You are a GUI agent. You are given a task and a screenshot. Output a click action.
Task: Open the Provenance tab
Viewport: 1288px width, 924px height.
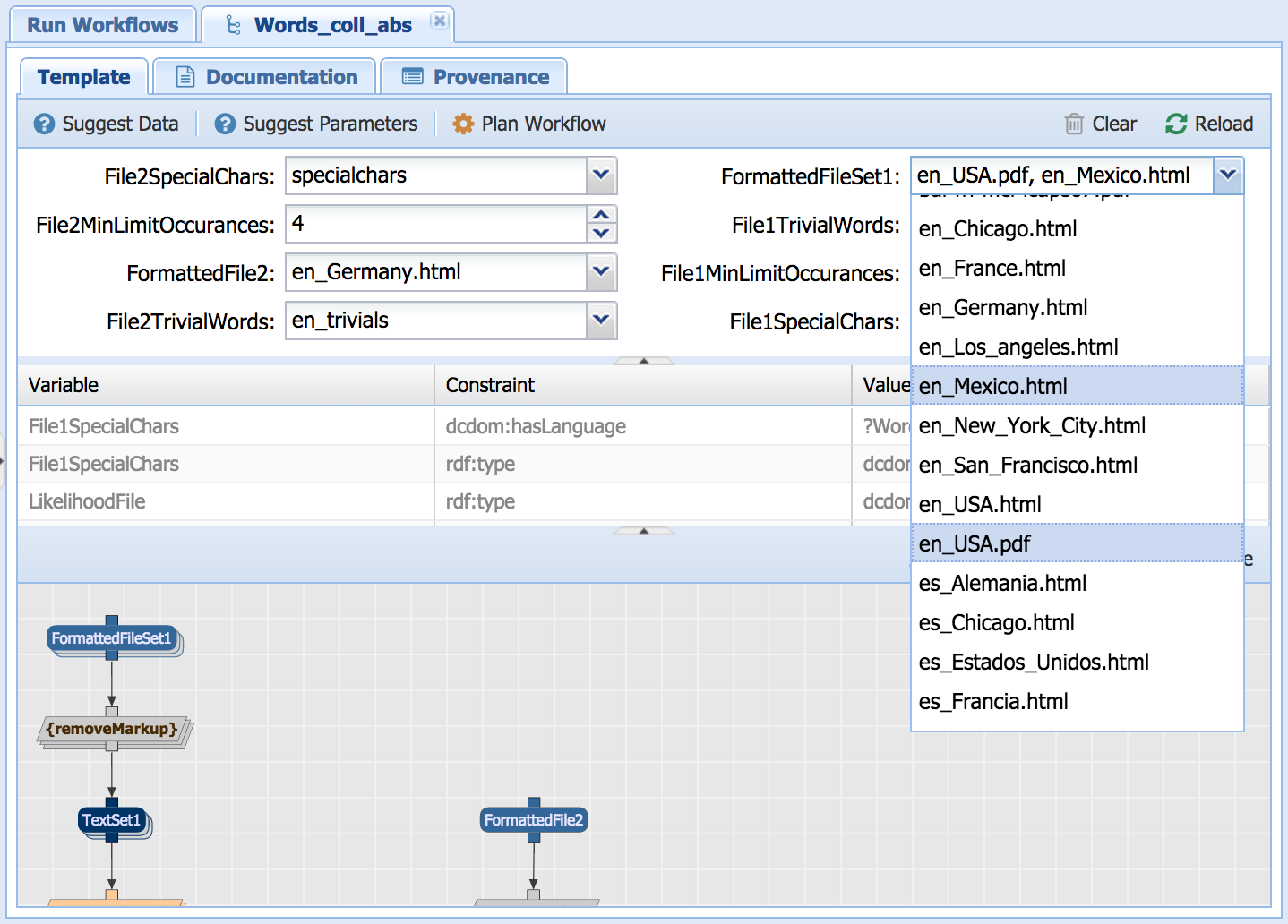tap(475, 77)
